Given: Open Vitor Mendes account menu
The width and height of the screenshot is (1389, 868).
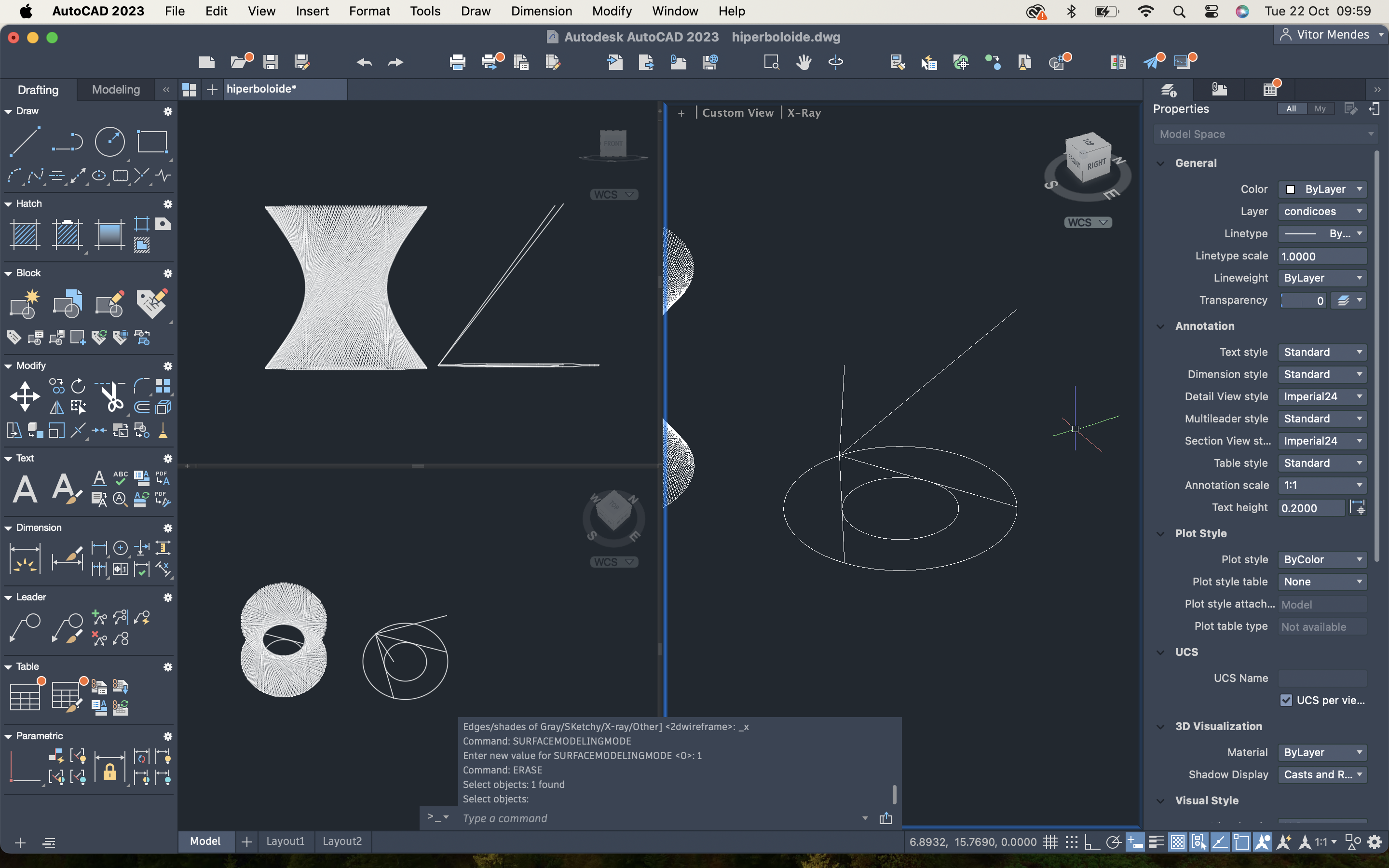Looking at the screenshot, I should [1331, 34].
